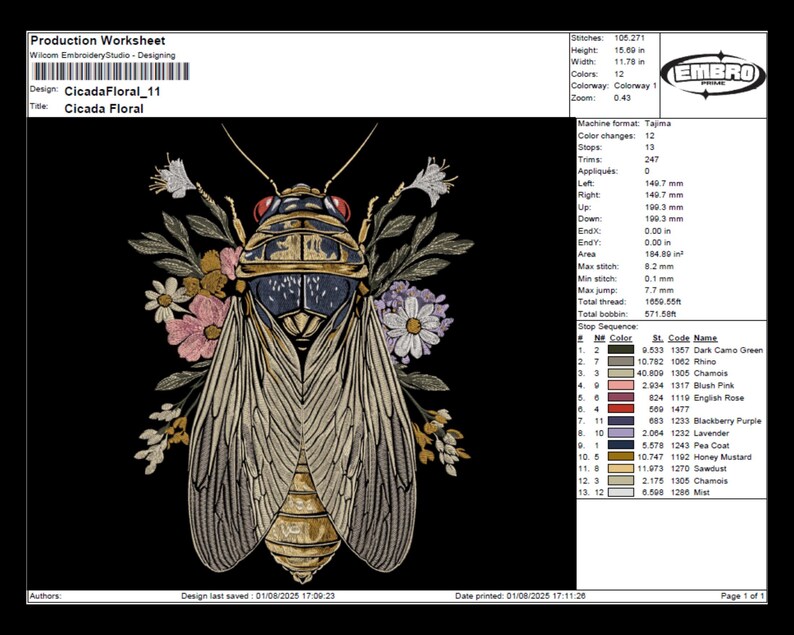Click the 'Design last saved' timestamp
Screen dimensions: 794x635
[x=258, y=596]
